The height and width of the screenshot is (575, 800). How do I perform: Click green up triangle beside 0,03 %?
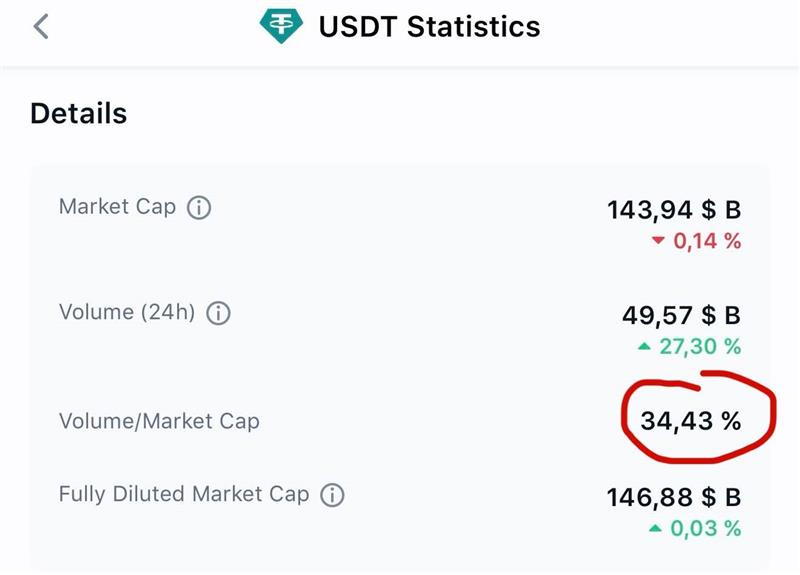[x=655, y=528]
